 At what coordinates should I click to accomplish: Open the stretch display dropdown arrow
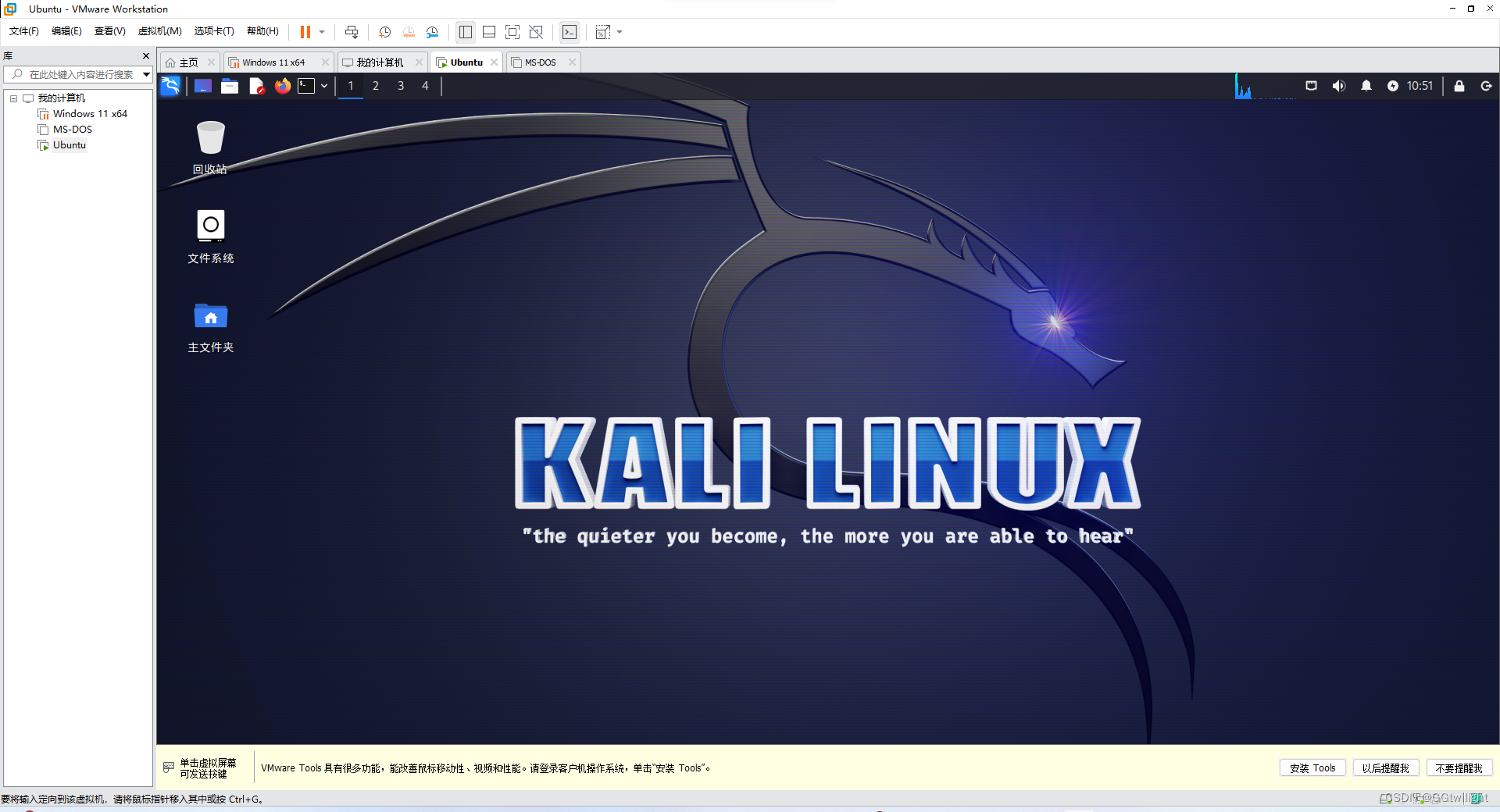620,32
